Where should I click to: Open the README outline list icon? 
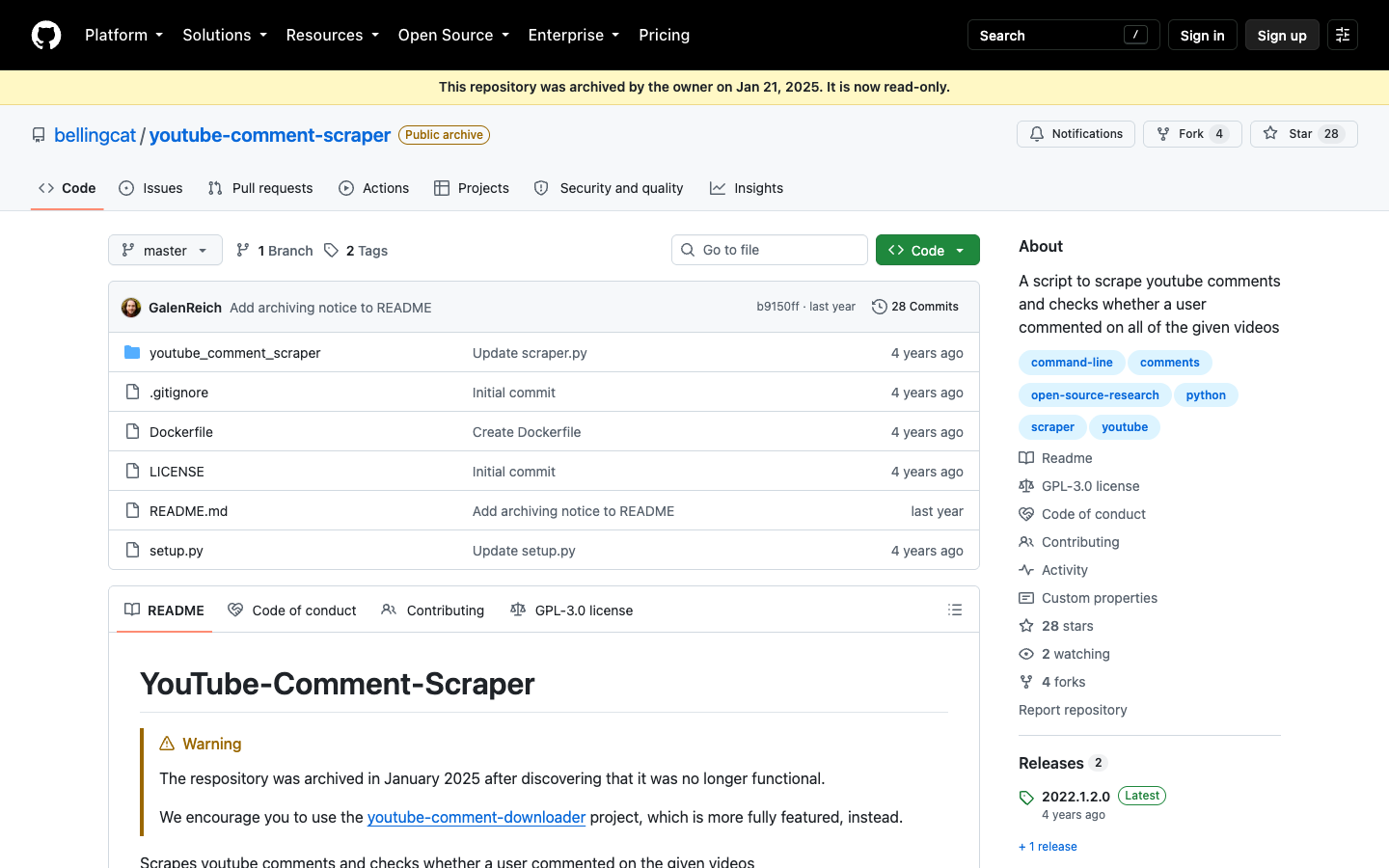(955, 610)
